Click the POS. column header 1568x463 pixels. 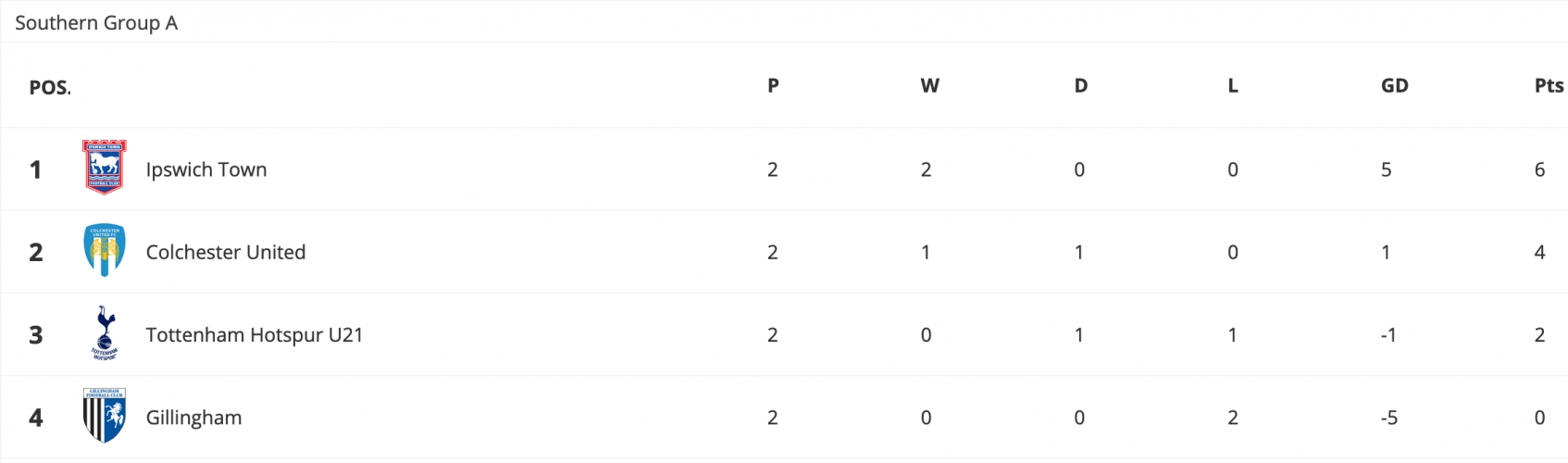coord(50,87)
